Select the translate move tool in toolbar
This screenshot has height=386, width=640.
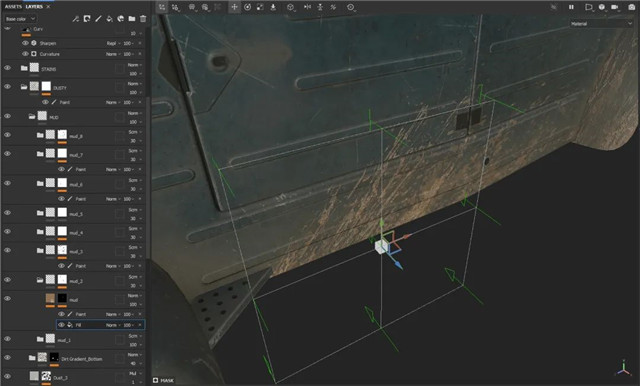234,7
